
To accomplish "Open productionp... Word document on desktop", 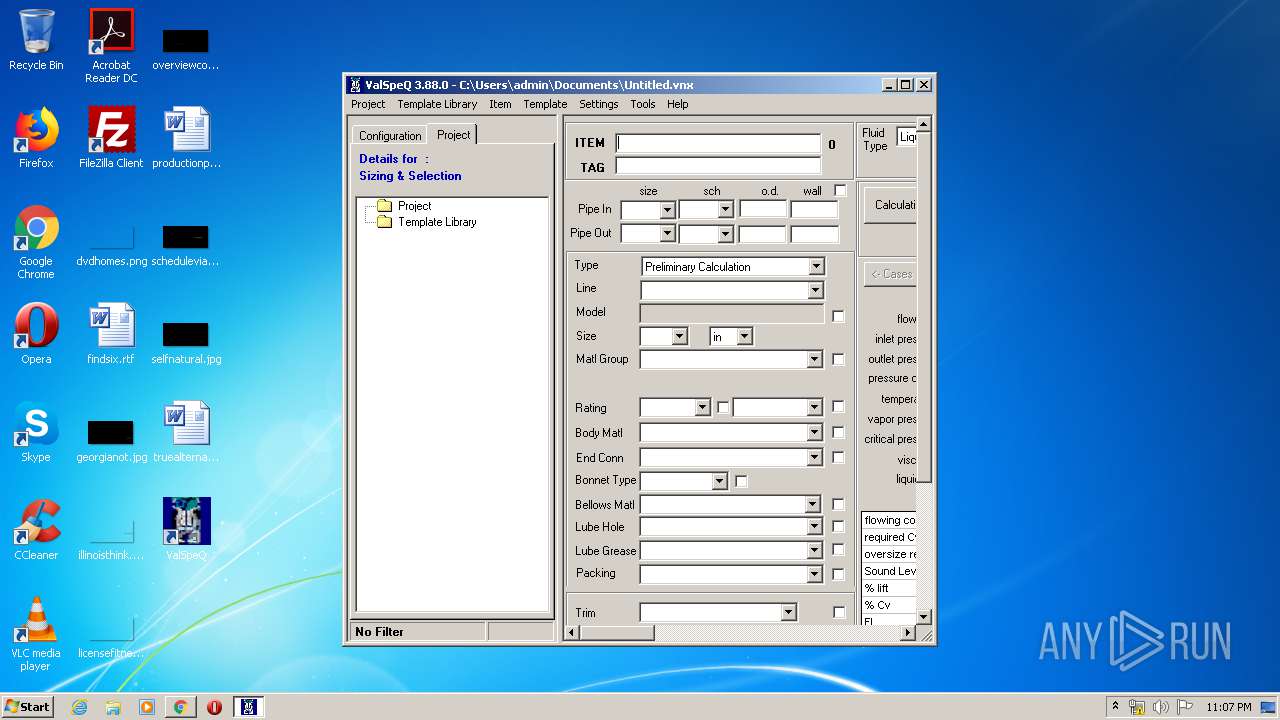I will point(186,138).
